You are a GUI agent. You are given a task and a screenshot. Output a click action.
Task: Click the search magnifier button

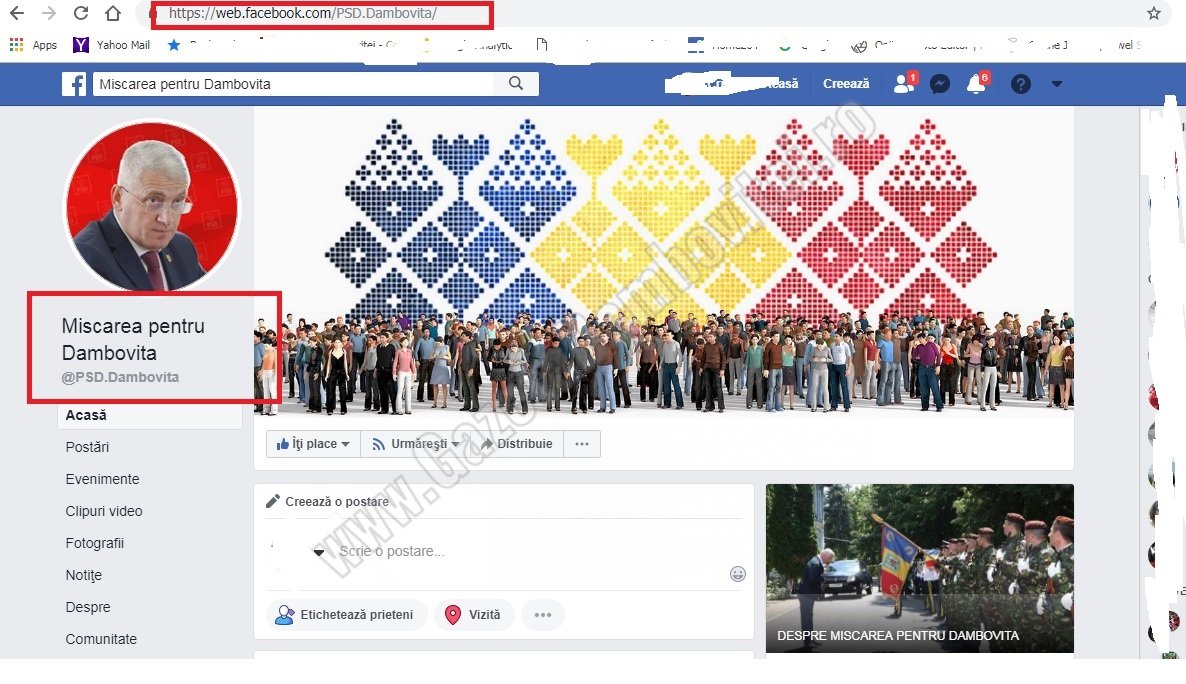click(516, 83)
